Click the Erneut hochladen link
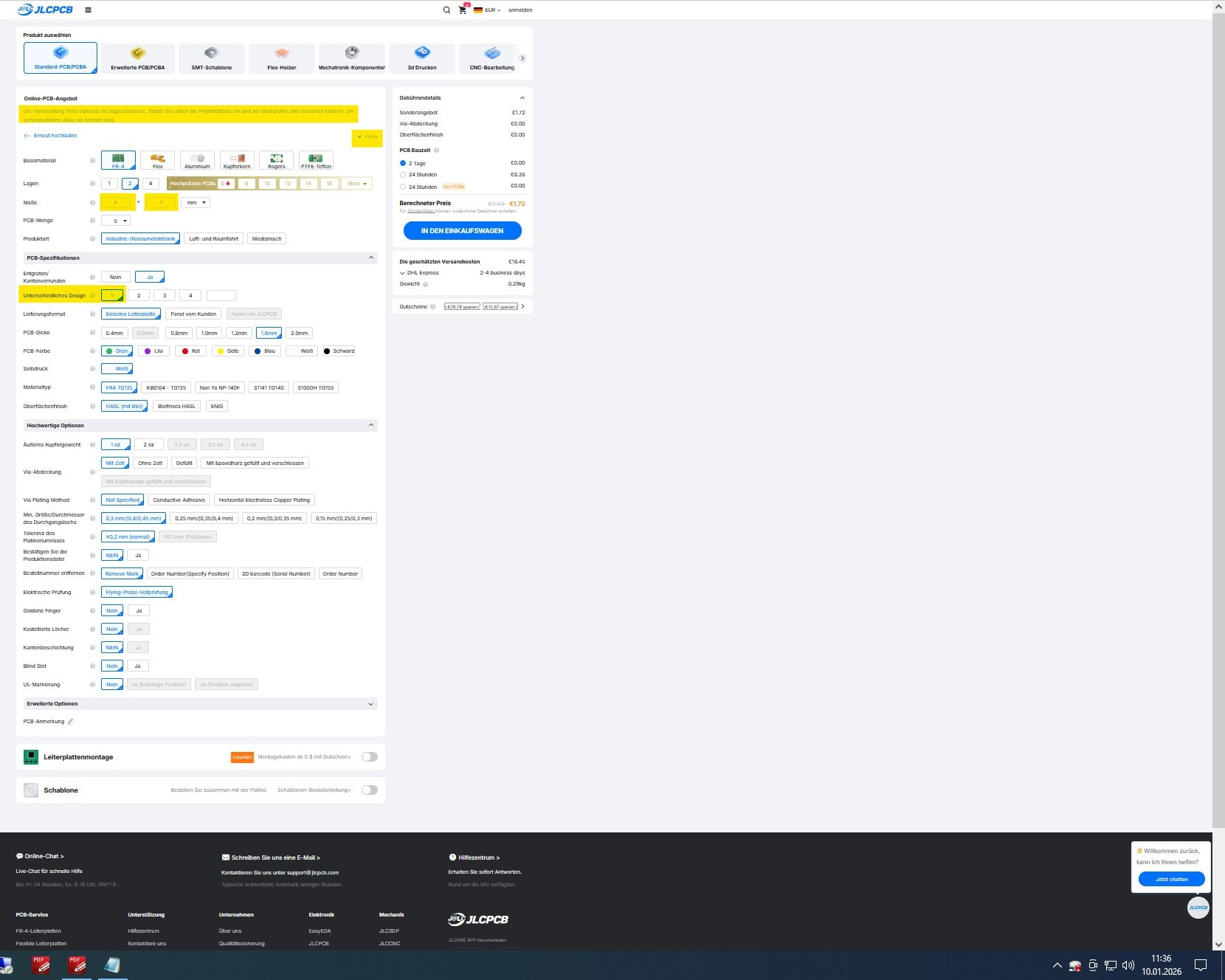1225x980 pixels. click(x=50, y=136)
